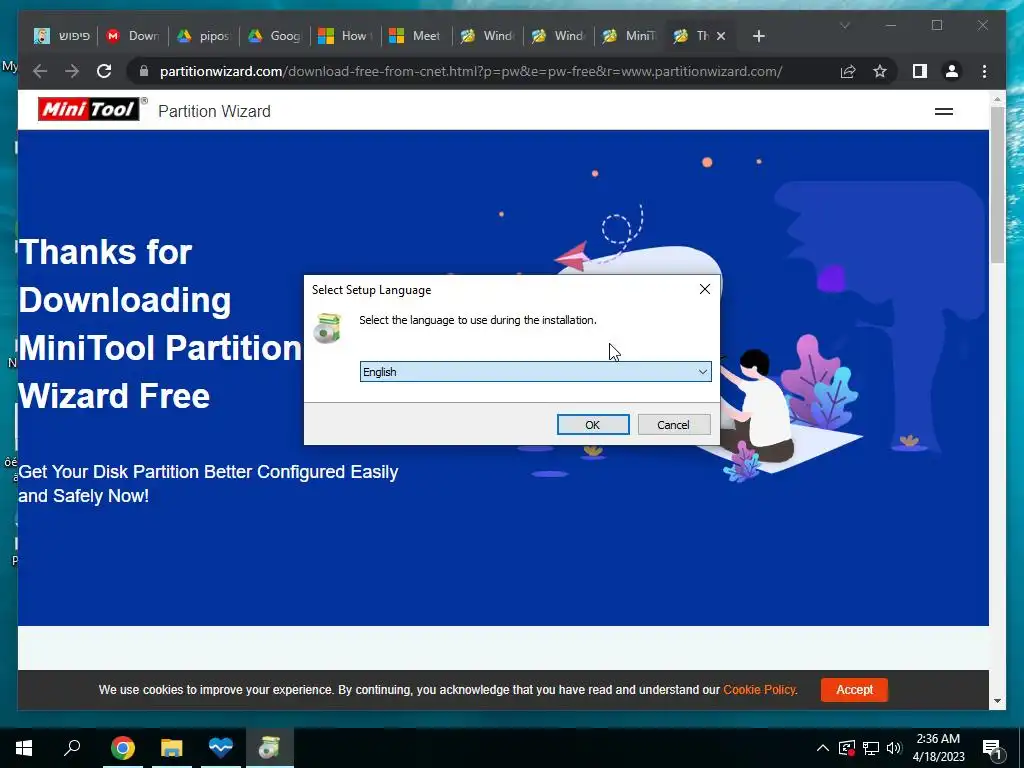Screen dimensions: 1024x768
Task: Go forward in browser history
Action: pos(72,71)
